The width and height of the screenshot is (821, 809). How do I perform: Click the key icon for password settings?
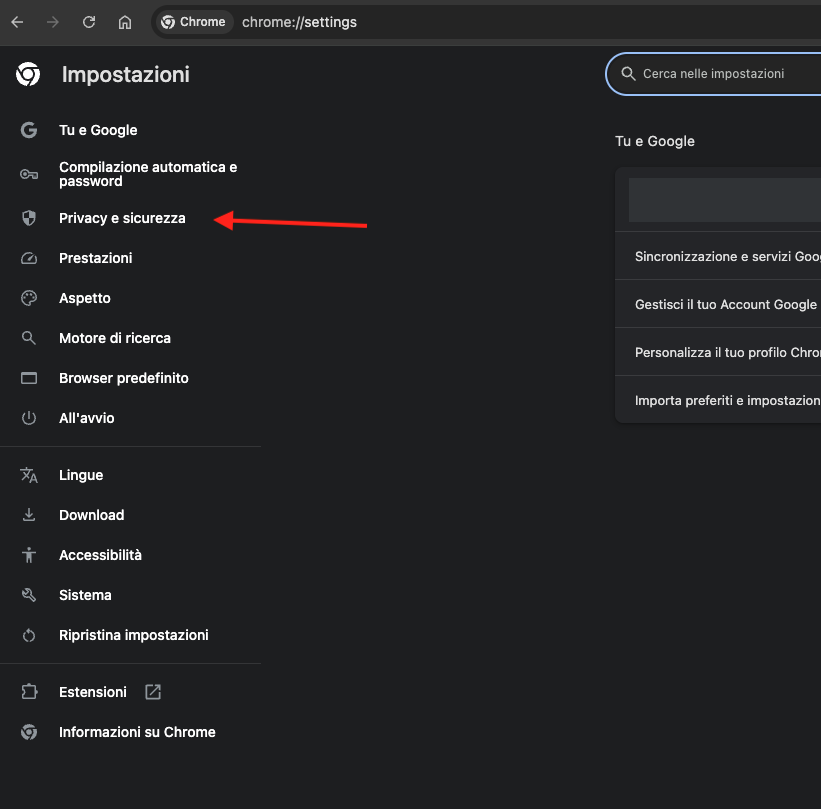(29, 174)
